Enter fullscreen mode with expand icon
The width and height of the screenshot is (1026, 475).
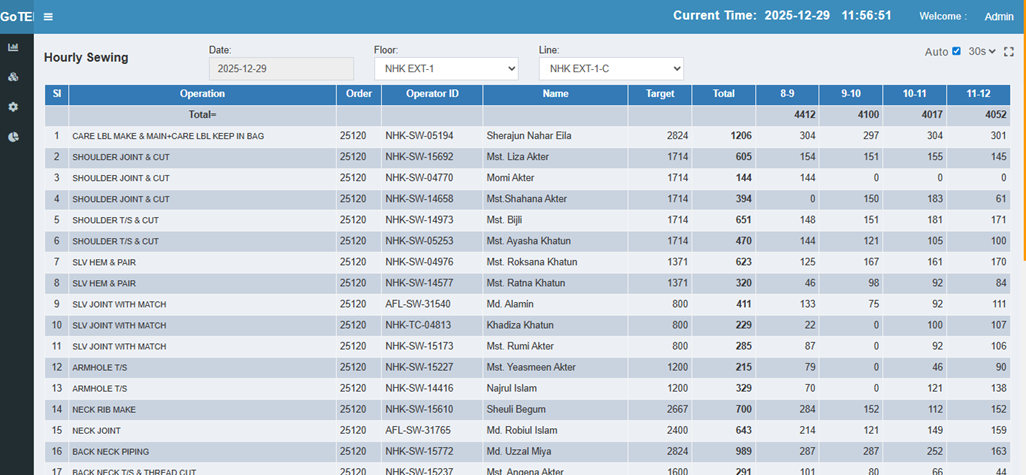point(1008,52)
